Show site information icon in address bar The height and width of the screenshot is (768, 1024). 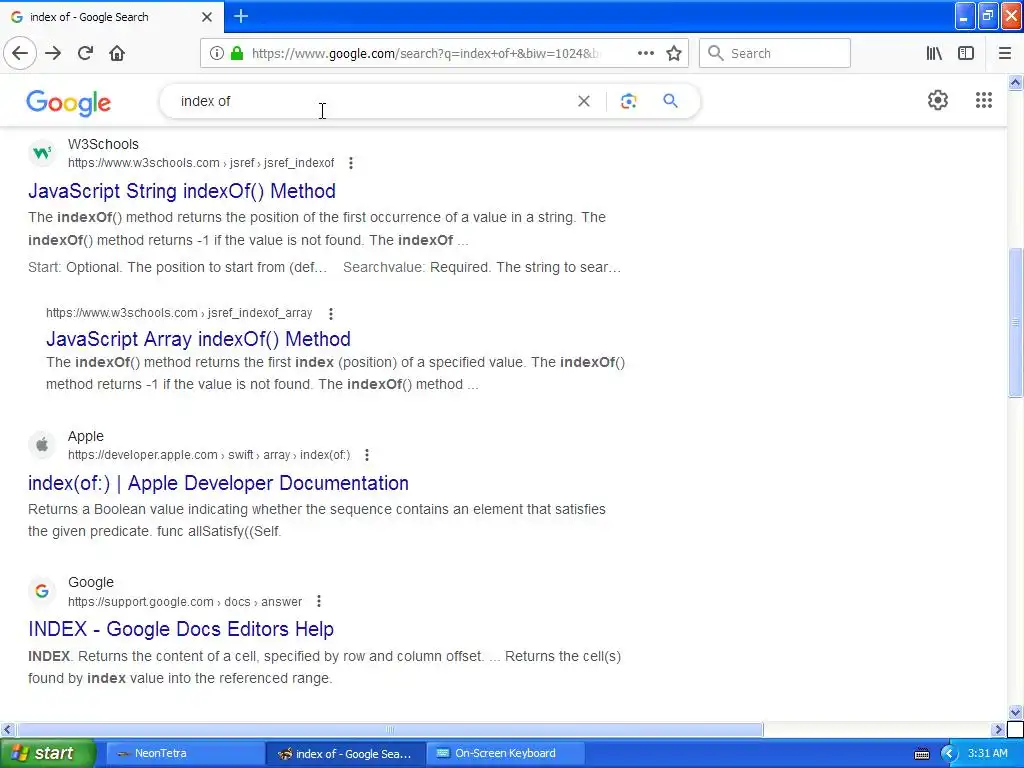[x=217, y=53]
